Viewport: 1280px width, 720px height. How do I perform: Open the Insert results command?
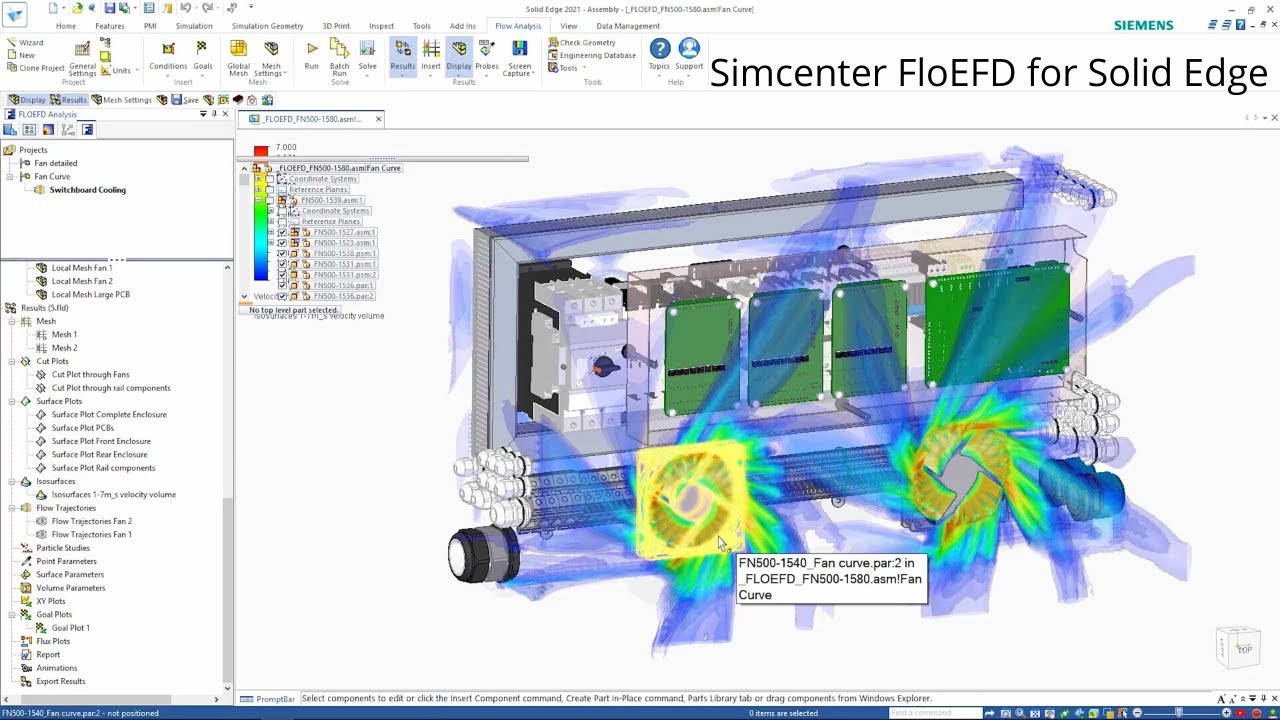pyautogui.click(x=431, y=55)
